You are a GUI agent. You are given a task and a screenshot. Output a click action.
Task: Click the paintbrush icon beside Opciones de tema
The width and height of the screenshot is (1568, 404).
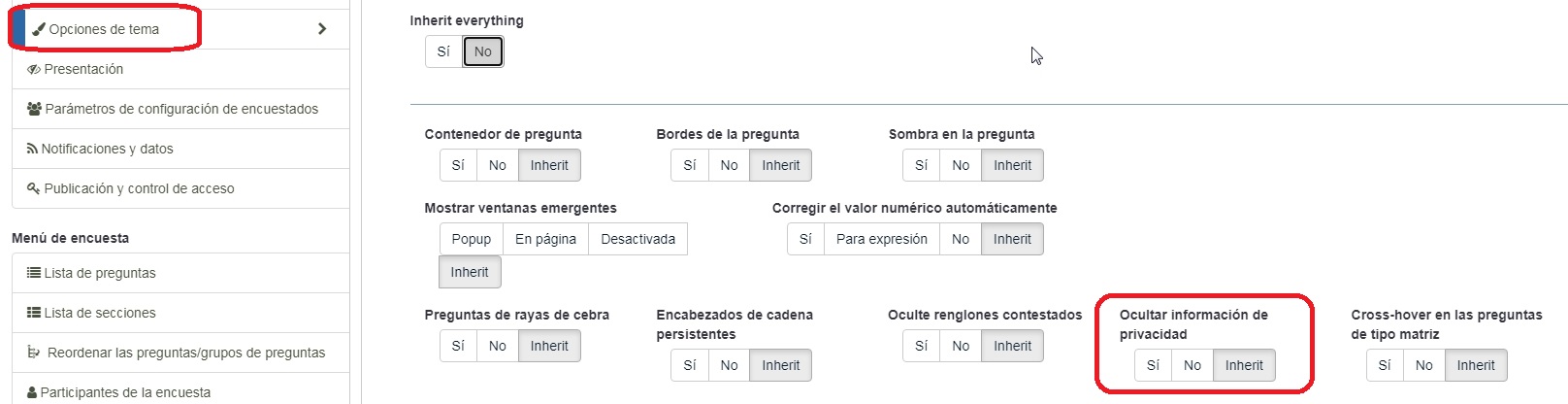pyautogui.click(x=39, y=29)
